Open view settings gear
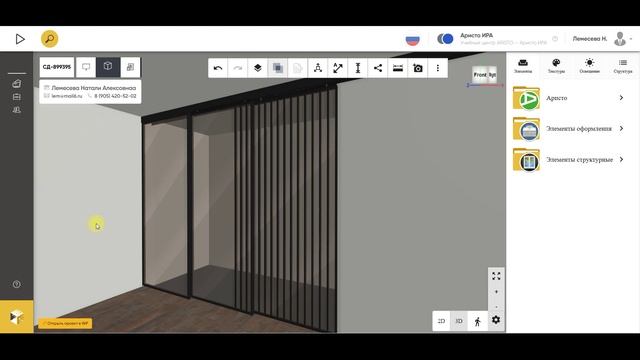Viewport: 640px width, 360px height. [496, 320]
